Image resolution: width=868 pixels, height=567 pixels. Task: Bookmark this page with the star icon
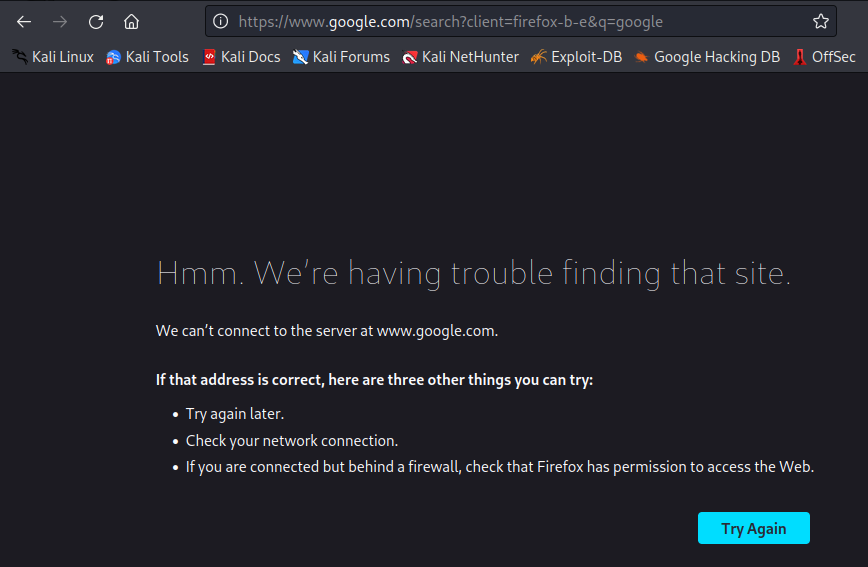pos(820,22)
